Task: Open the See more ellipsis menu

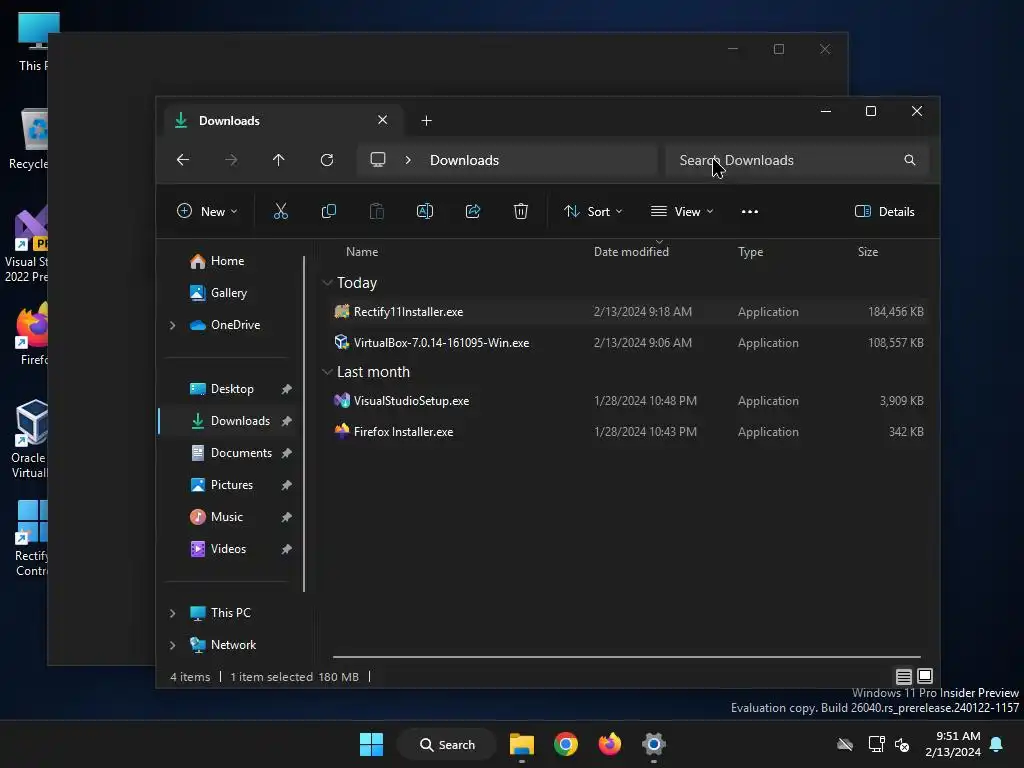Action: coord(750,212)
